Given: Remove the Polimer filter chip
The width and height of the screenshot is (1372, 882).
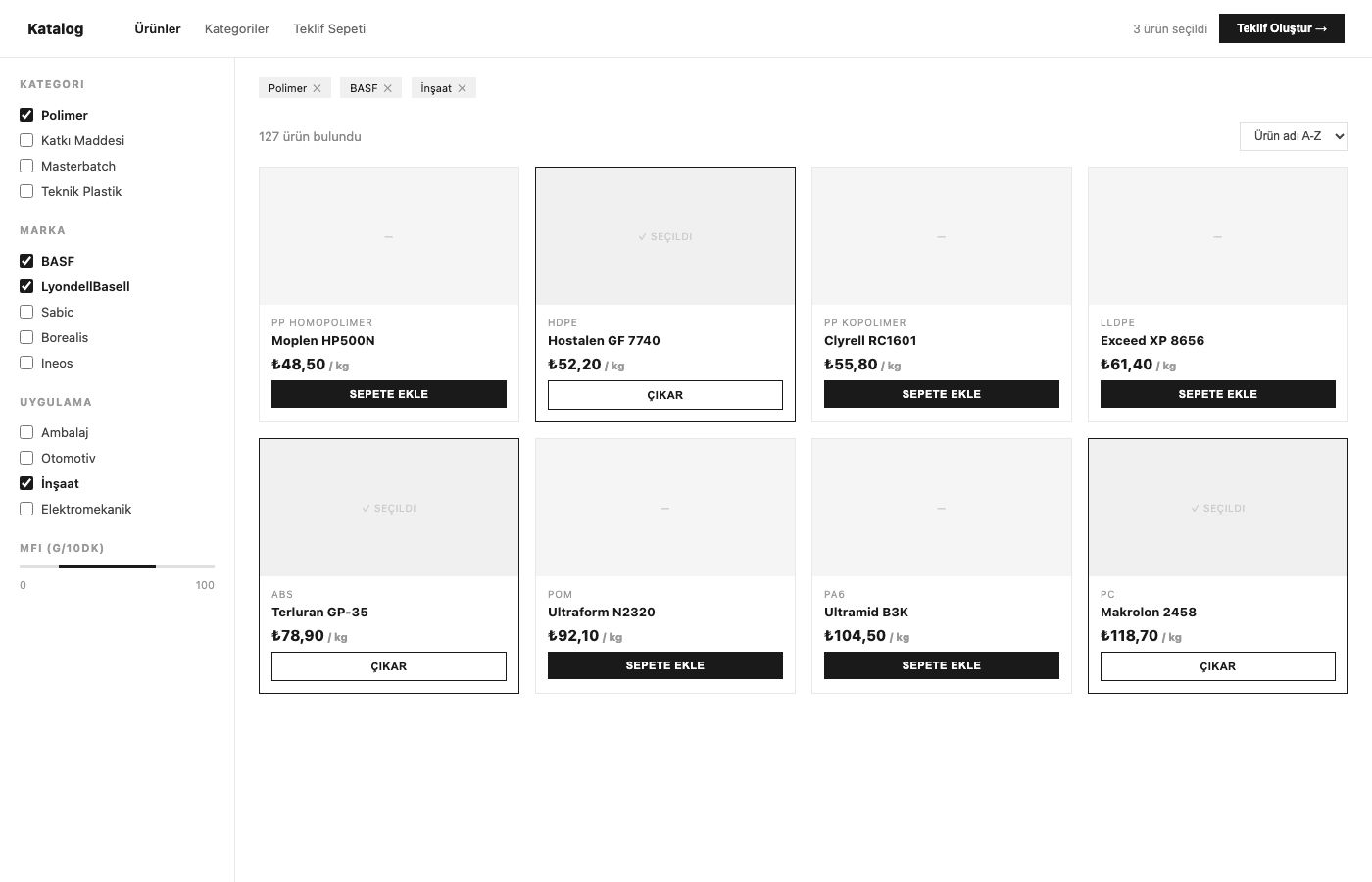Looking at the screenshot, I should point(317,88).
